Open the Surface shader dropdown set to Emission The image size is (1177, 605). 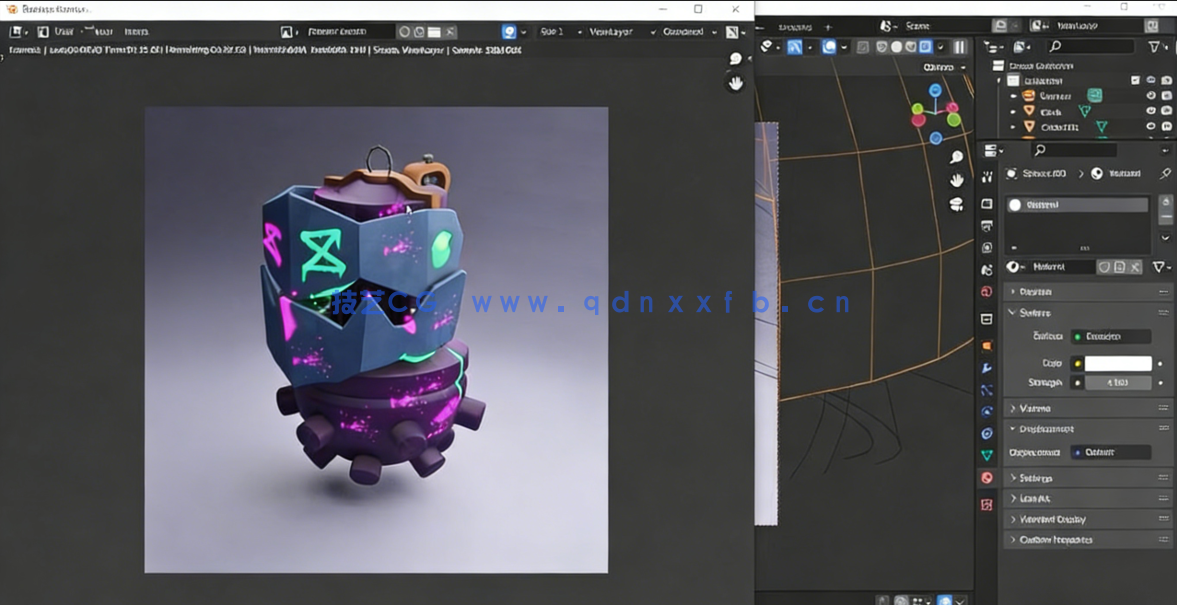1111,337
